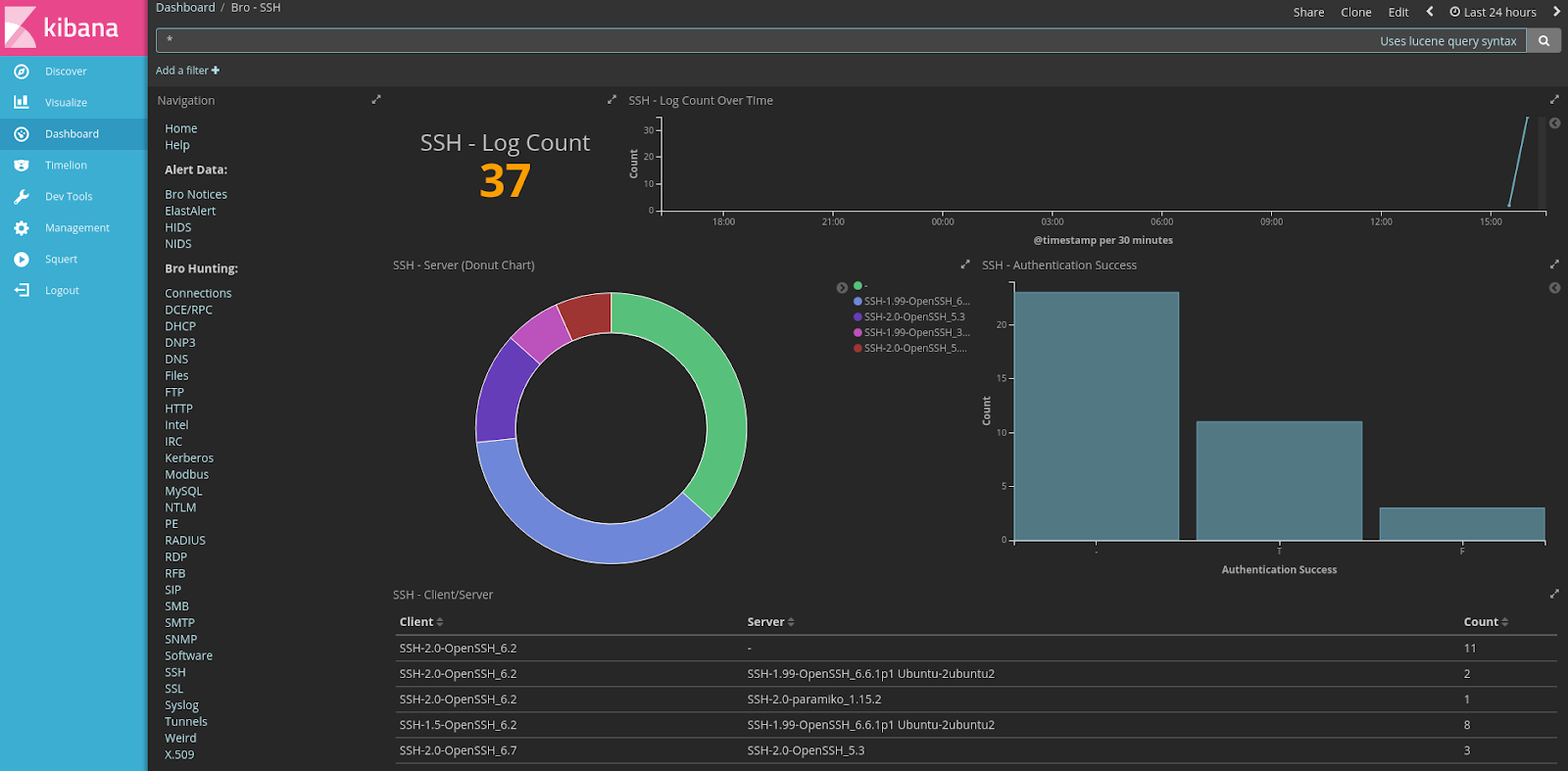Go to Timelion page

[x=66, y=166]
